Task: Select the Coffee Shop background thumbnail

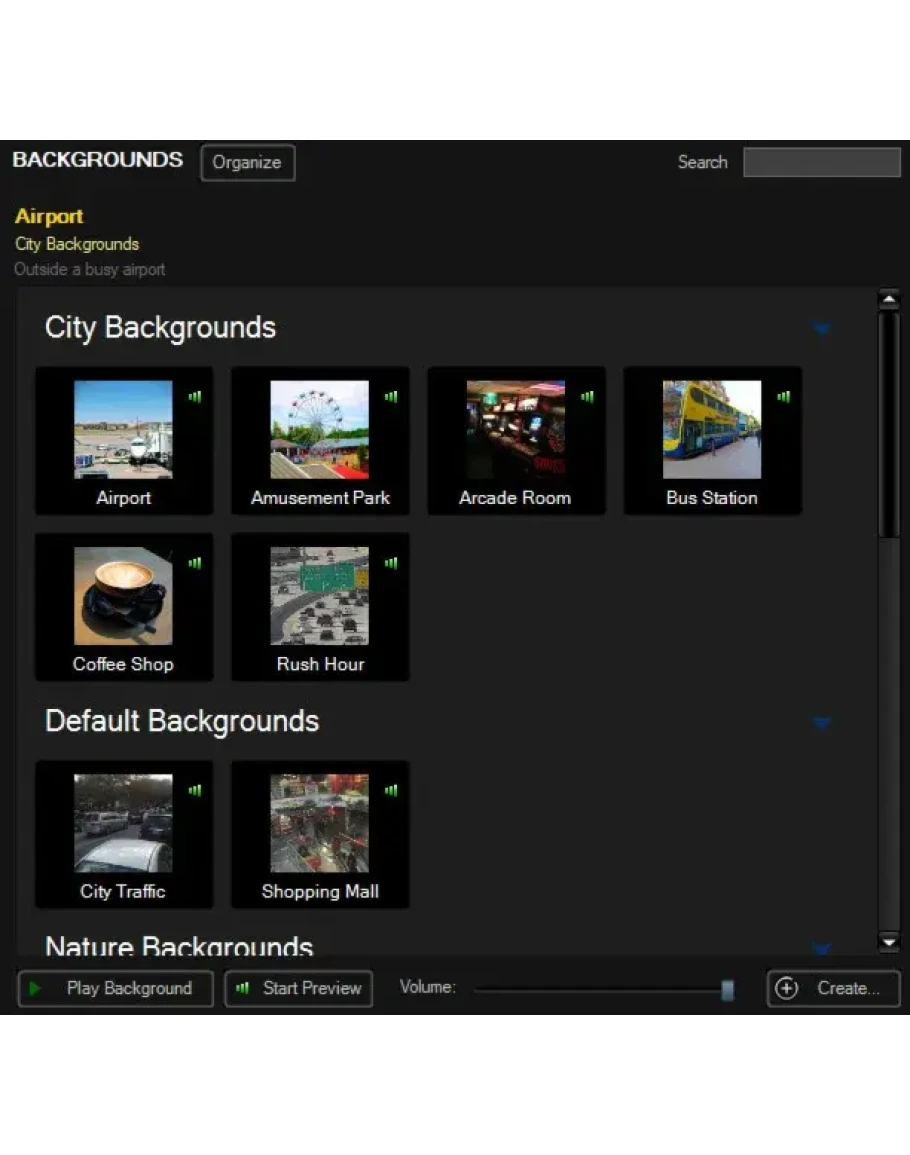Action: (x=123, y=597)
